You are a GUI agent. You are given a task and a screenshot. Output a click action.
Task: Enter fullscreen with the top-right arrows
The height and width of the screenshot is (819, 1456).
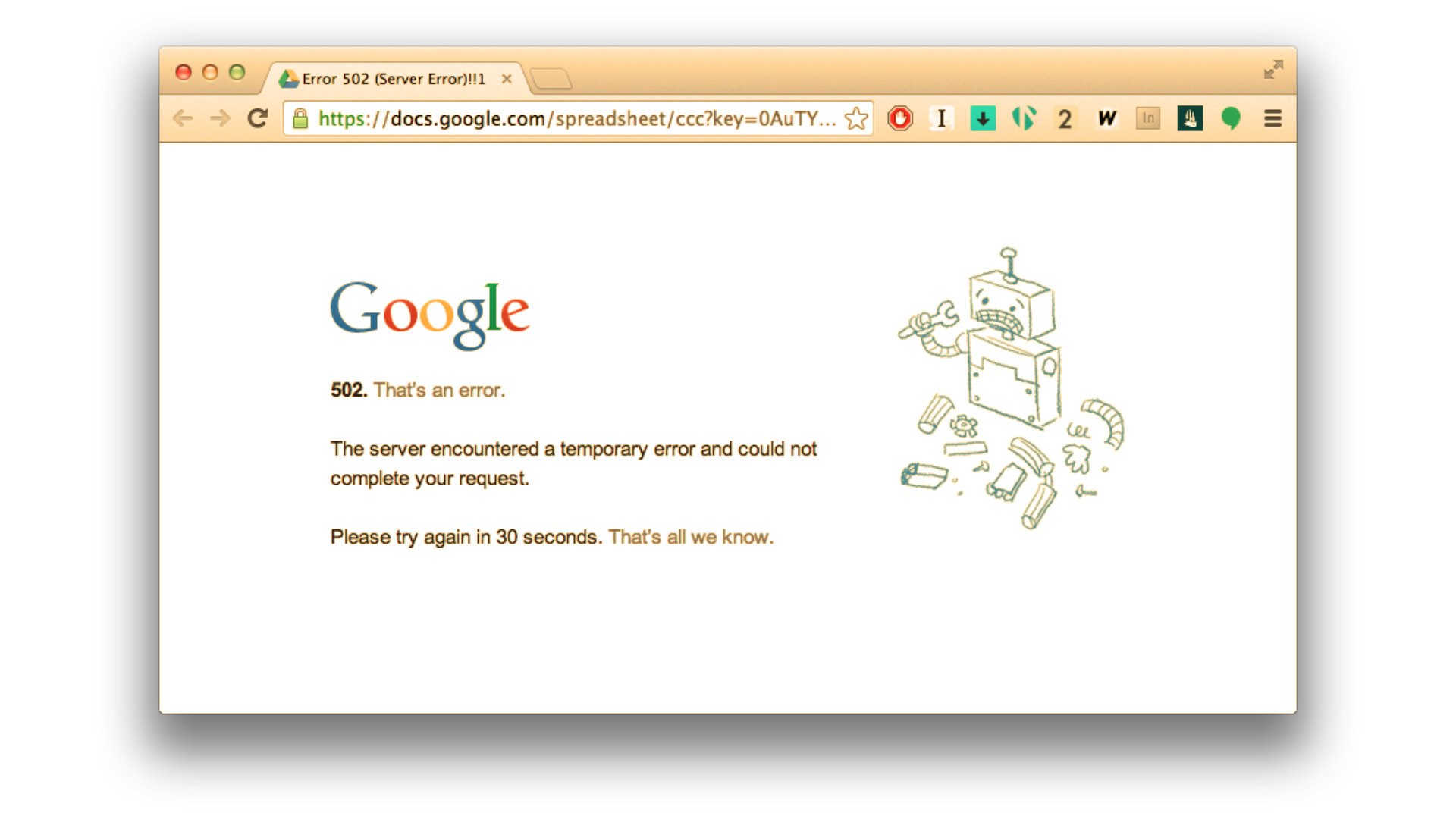(x=1273, y=70)
